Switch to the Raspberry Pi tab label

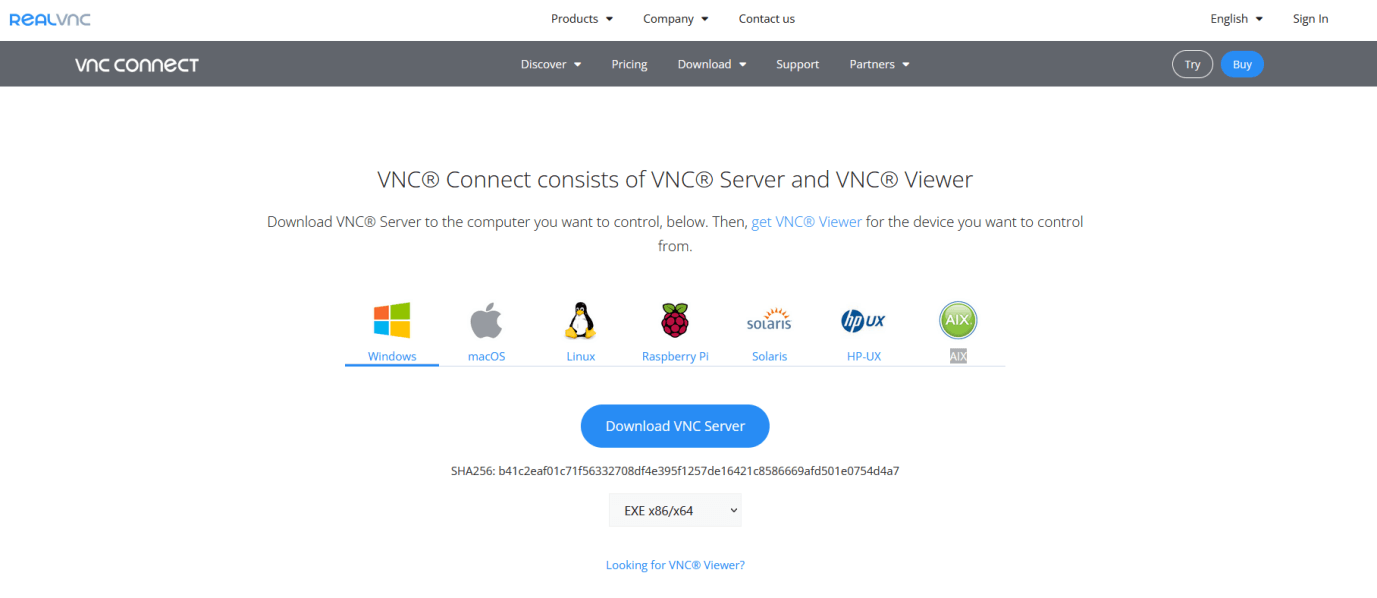(x=675, y=356)
